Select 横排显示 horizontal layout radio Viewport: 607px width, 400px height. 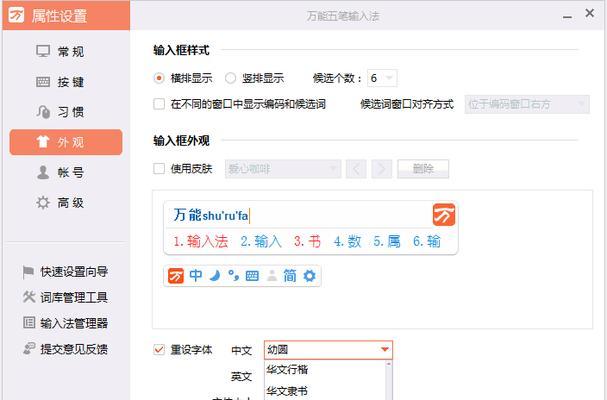[159, 78]
